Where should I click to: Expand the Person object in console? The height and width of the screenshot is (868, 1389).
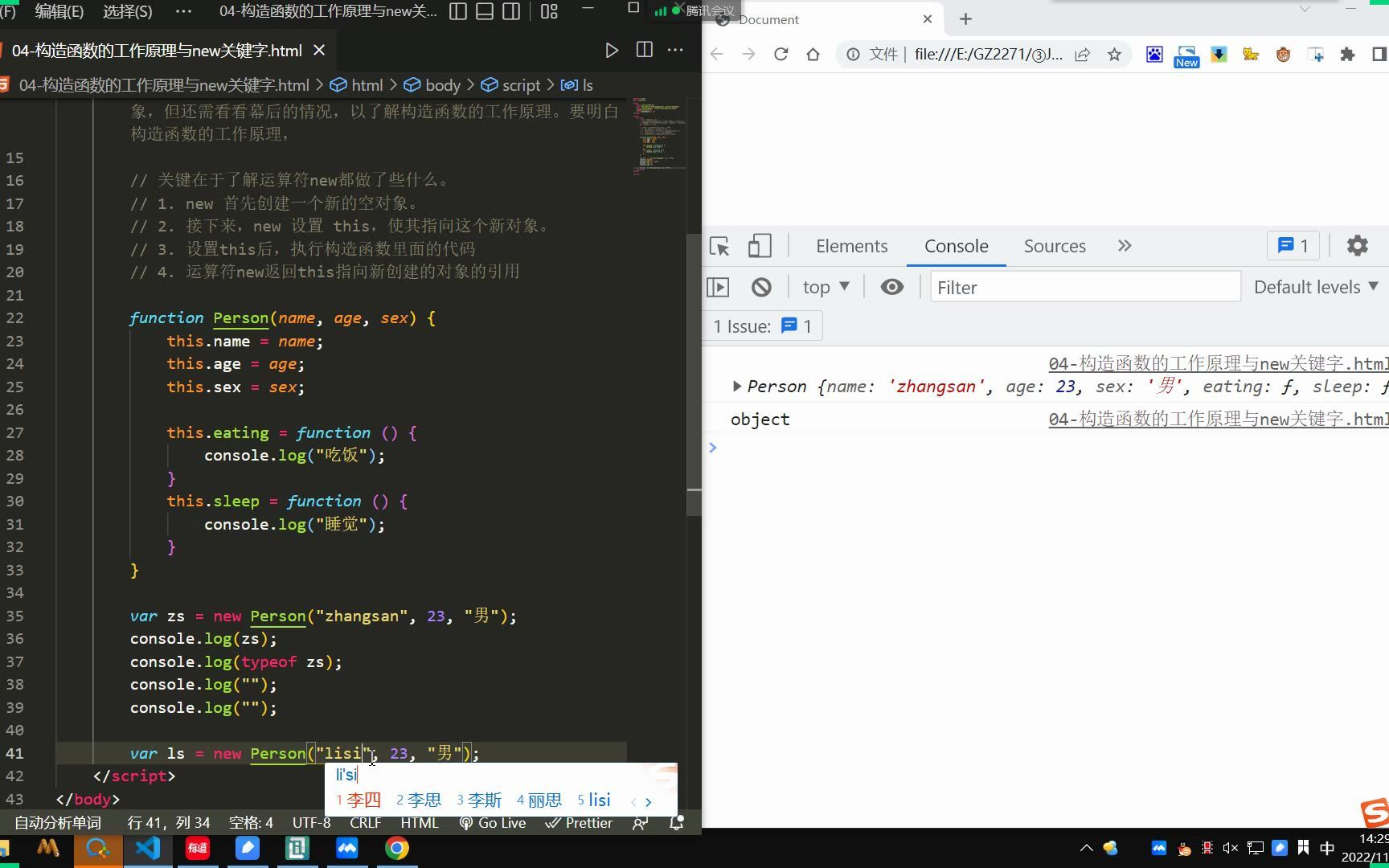(x=737, y=387)
